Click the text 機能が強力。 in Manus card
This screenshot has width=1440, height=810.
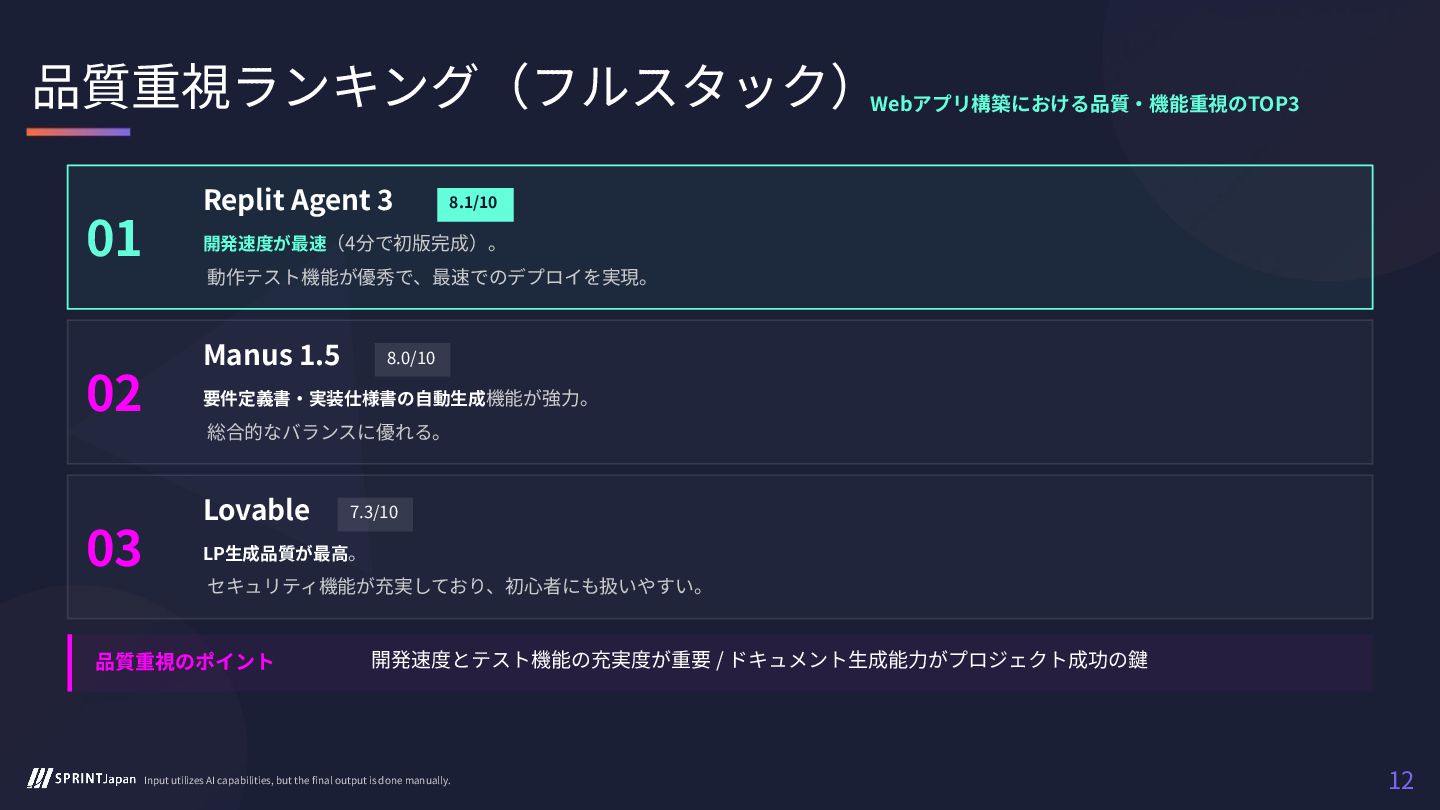click(x=539, y=399)
